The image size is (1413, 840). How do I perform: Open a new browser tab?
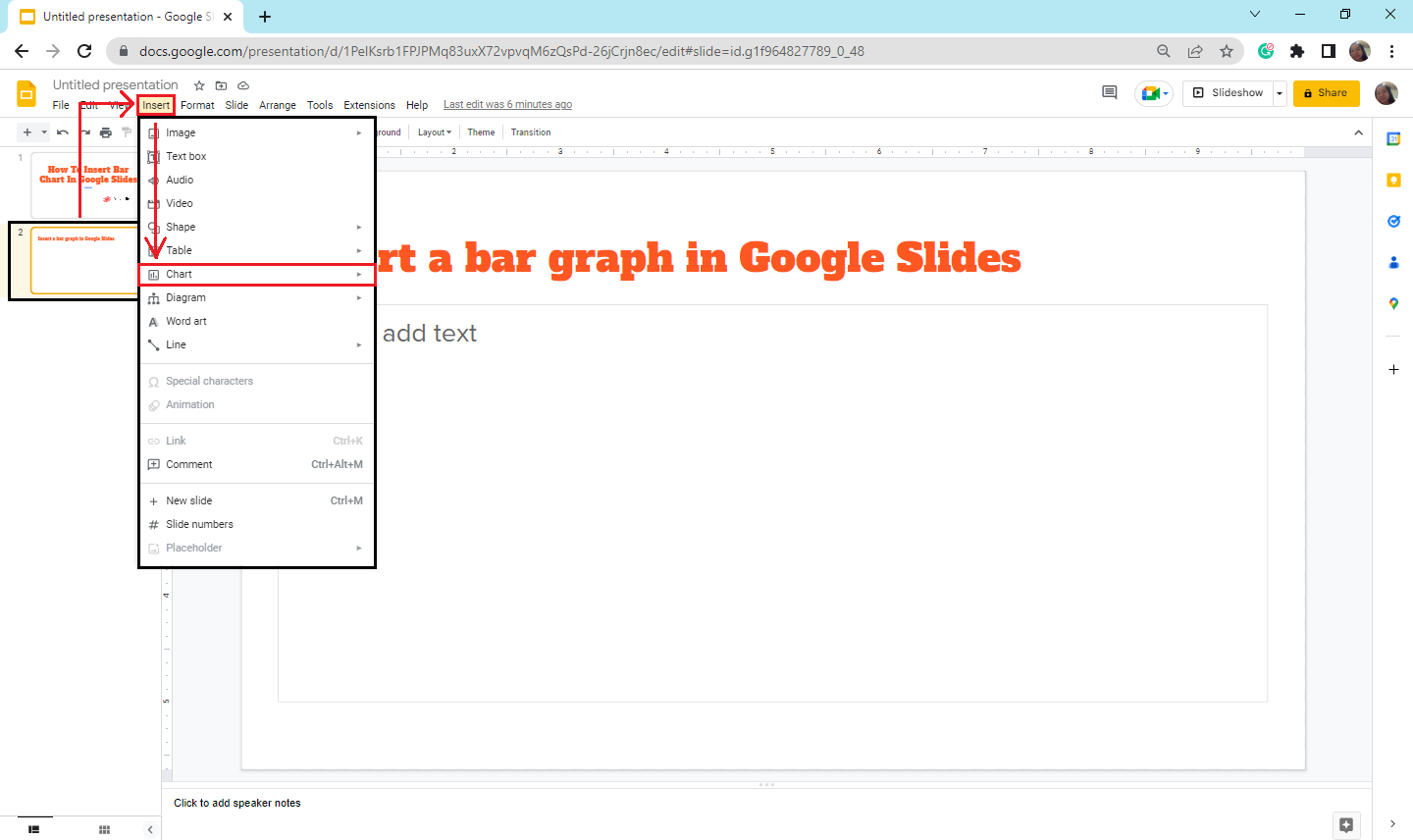[265, 17]
